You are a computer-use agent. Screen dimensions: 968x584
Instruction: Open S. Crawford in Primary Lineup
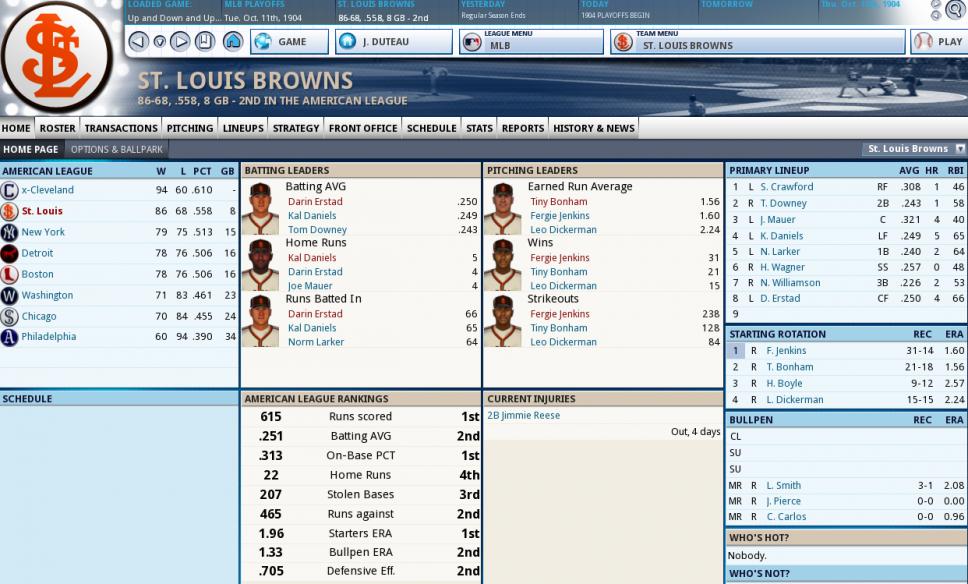click(x=786, y=186)
